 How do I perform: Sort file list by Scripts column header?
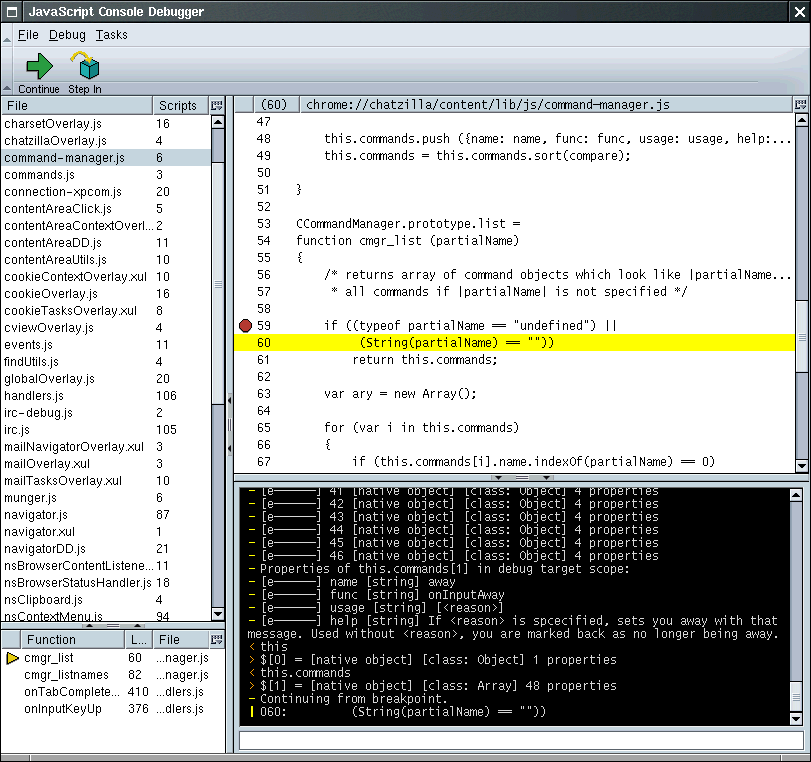coord(178,105)
